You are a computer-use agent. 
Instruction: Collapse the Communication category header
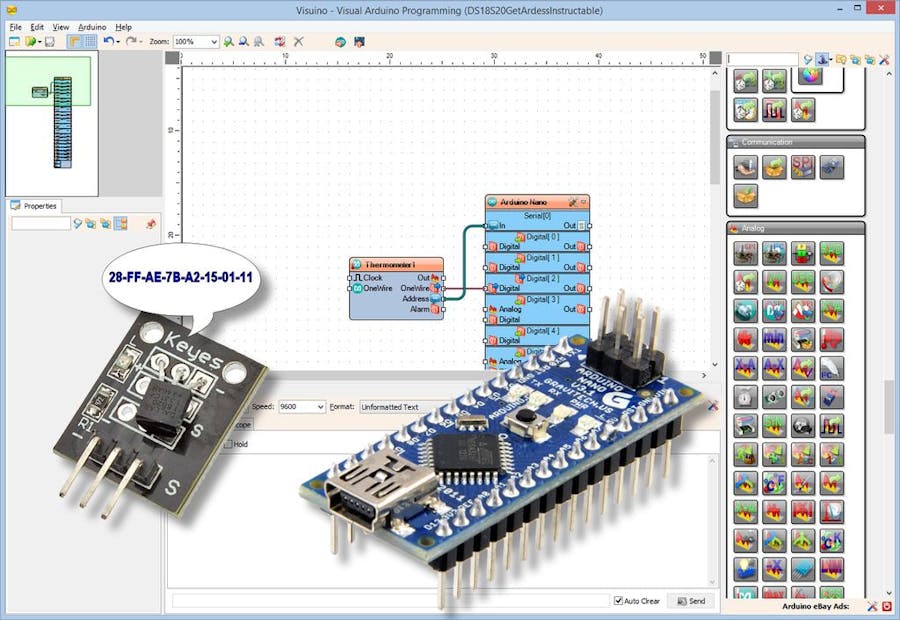coord(795,143)
